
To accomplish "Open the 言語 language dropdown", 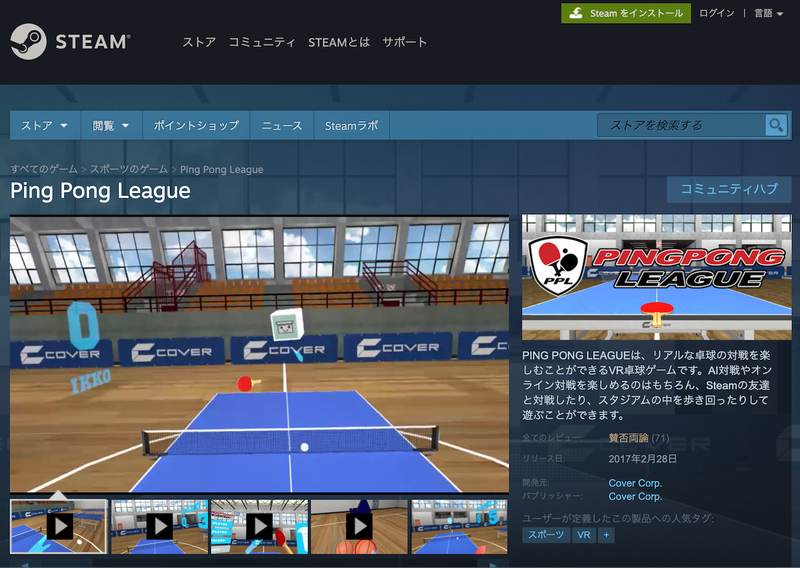I will click(x=768, y=13).
